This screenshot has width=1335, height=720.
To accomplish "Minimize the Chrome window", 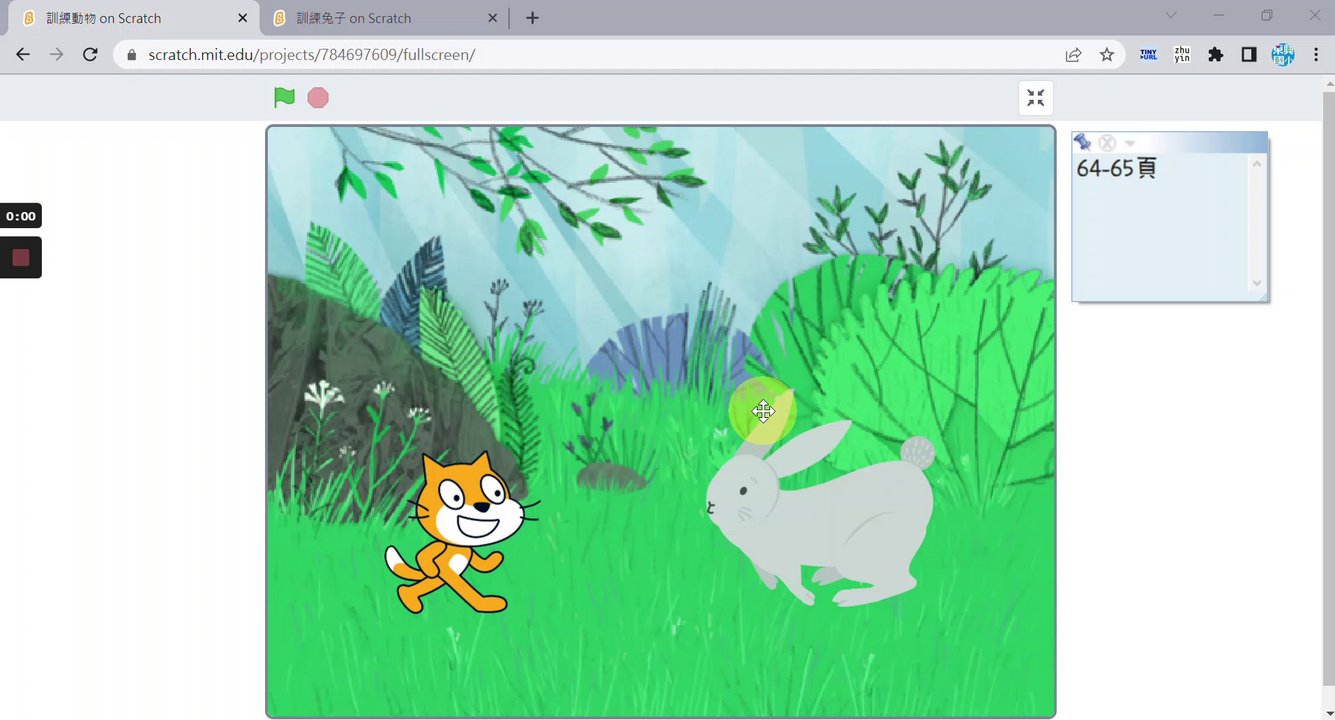I will [1218, 16].
